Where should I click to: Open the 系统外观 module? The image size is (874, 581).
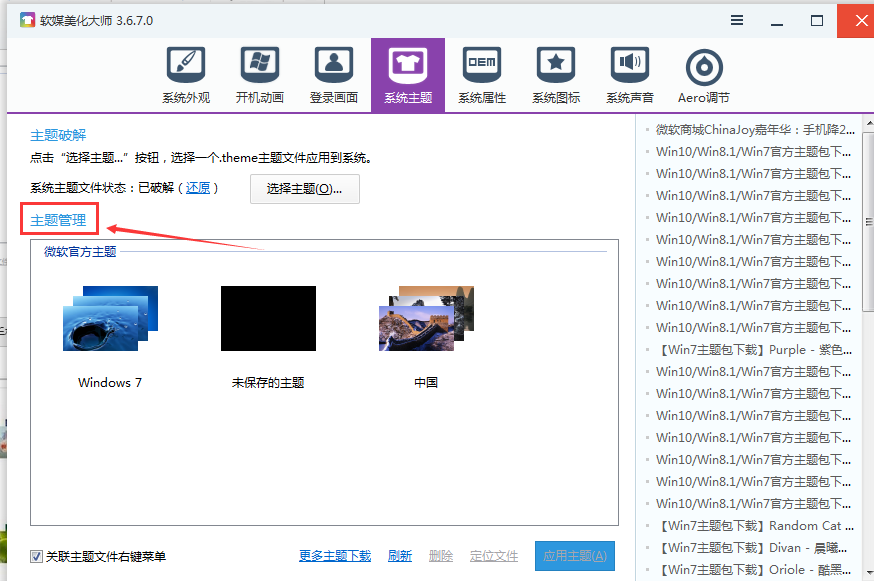pyautogui.click(x=184, y=73)
